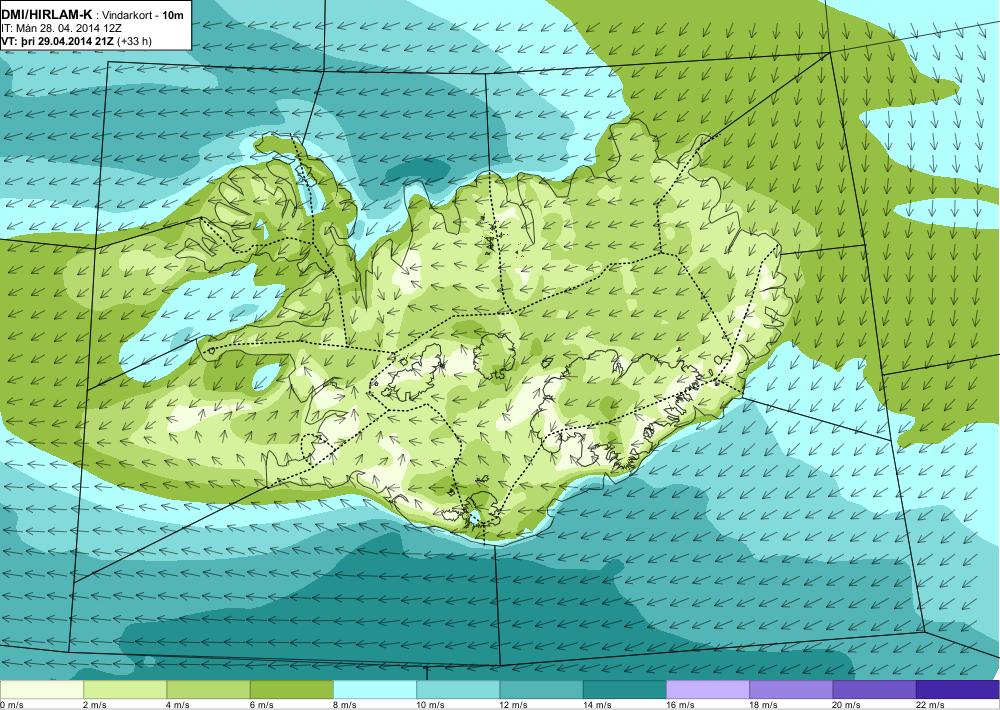Choose the dark indigo 22 m/s legend swatch
1000x710 pixels.
(957, 690)
